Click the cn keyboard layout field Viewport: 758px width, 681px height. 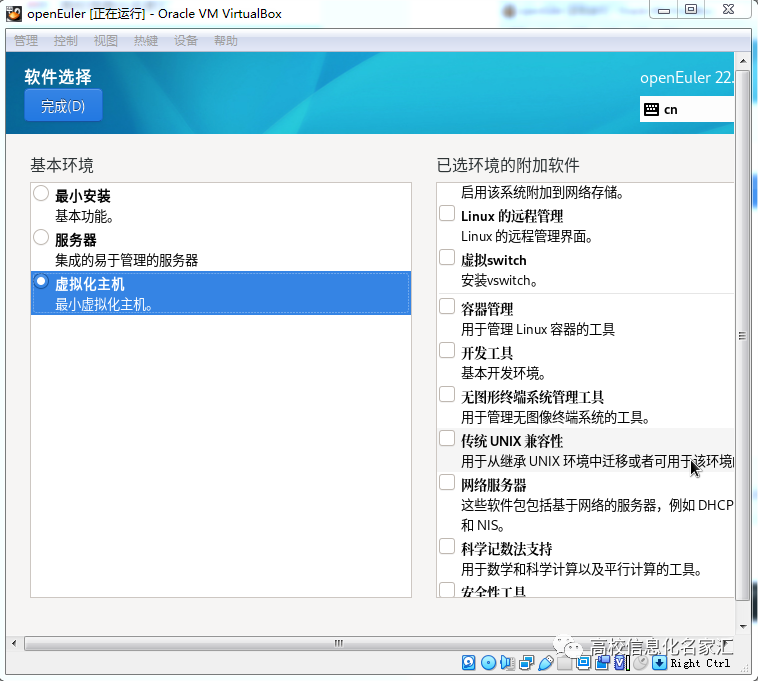[686, 110]
